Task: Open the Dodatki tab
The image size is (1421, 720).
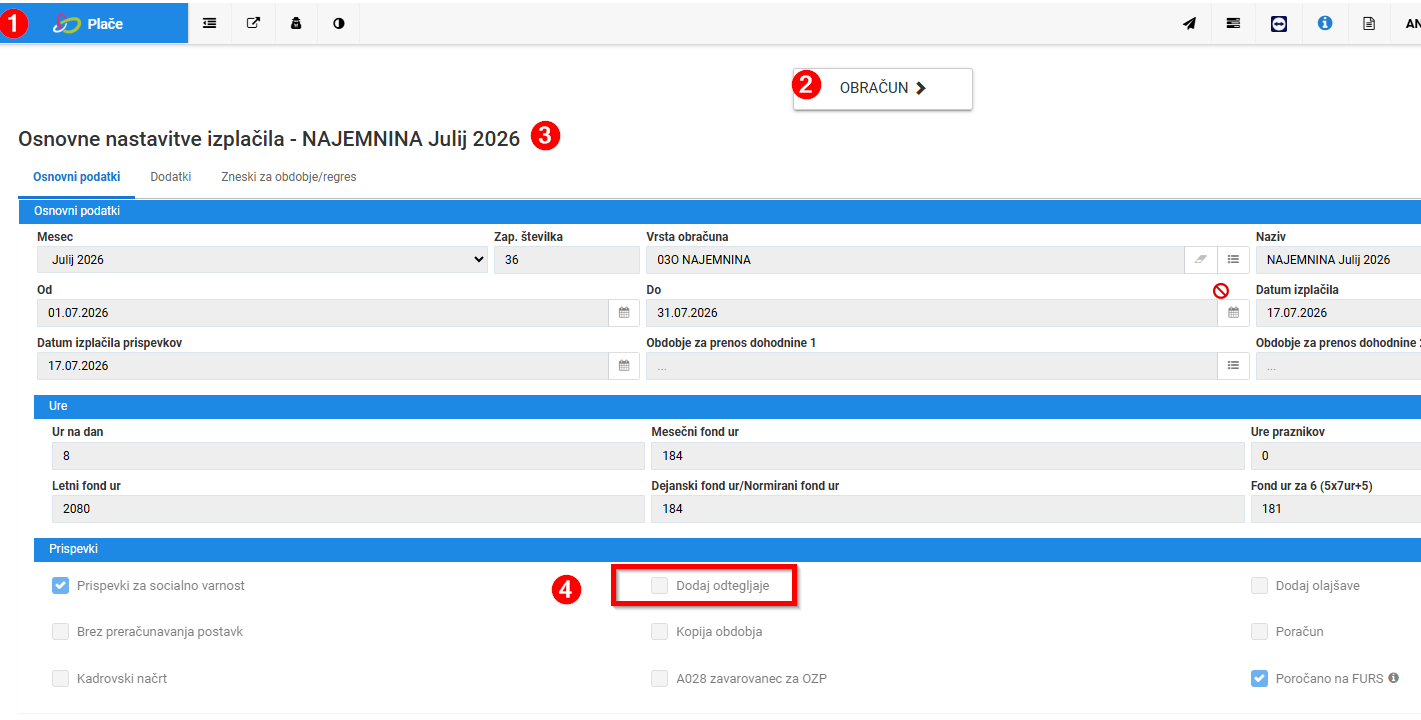Action: pyautogui.click(x=171, y=177)
